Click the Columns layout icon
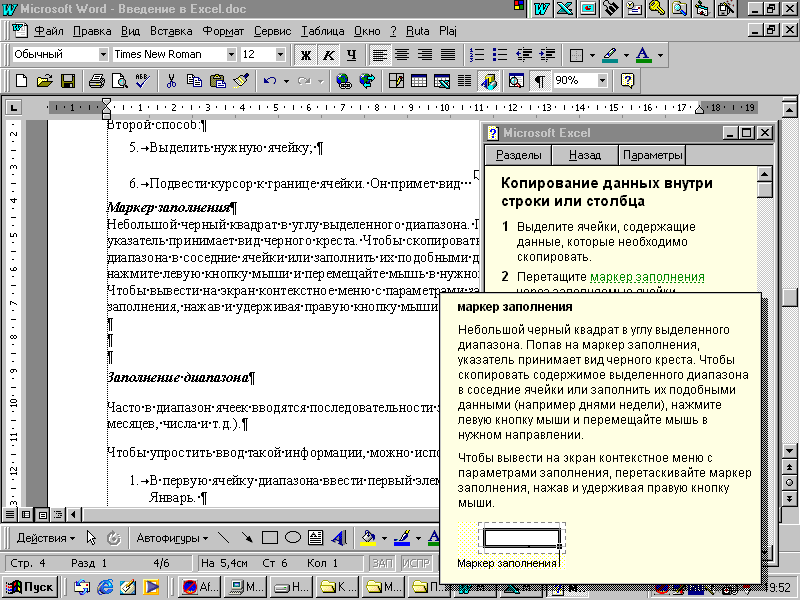 (x=464, y=81)
